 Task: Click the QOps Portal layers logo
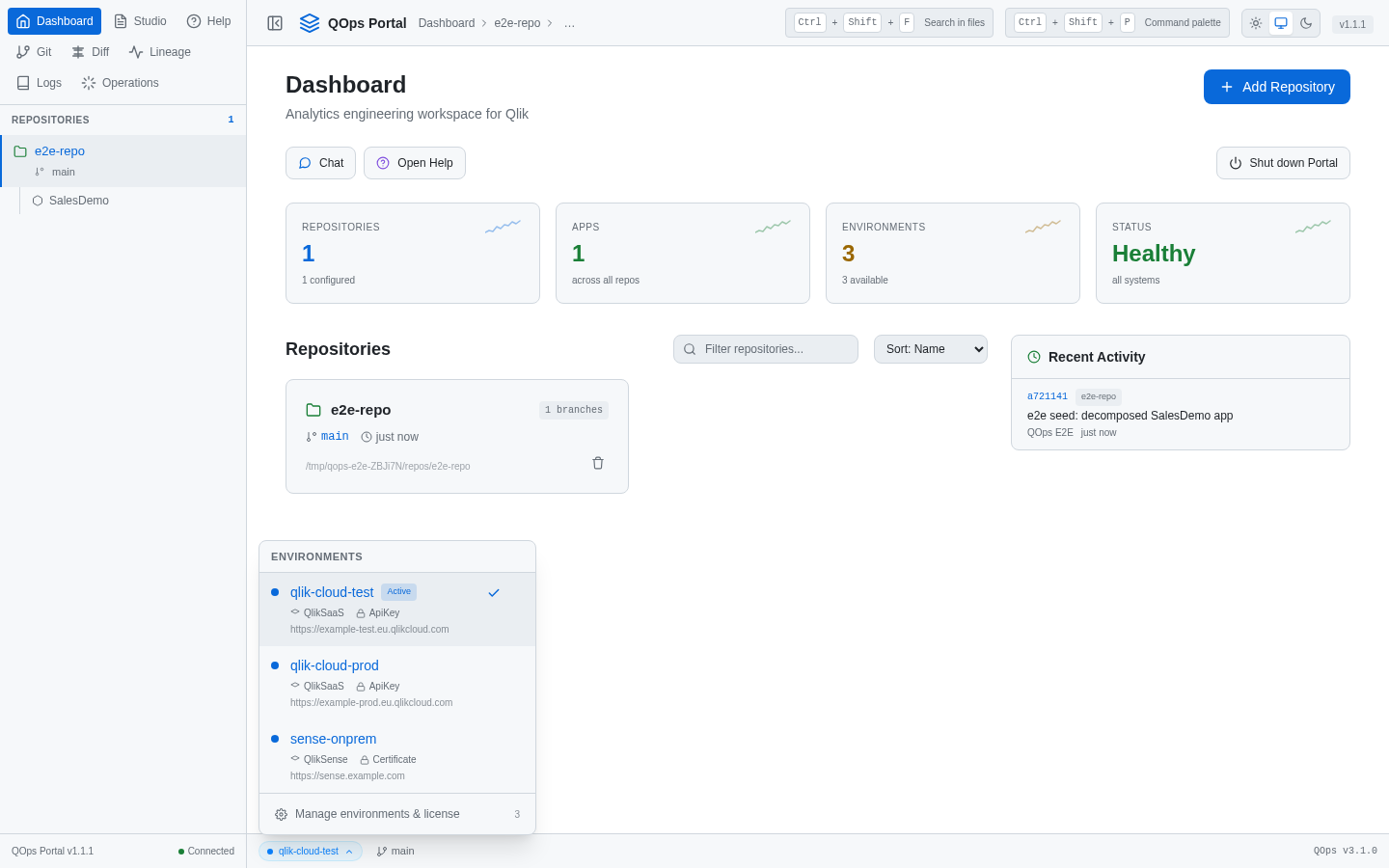coord(310,23)
